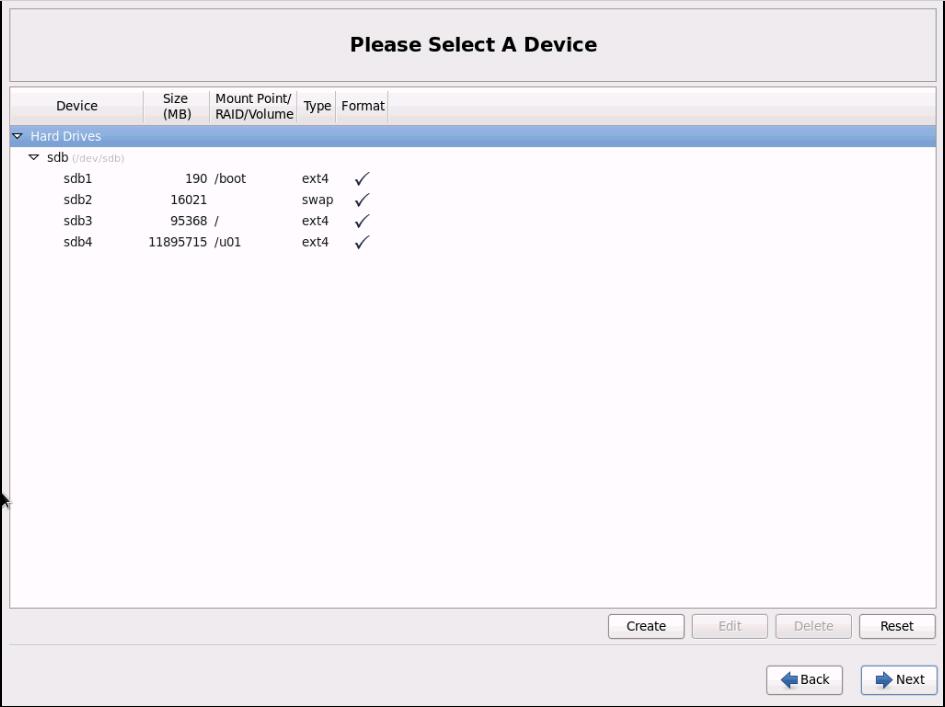Viewport: 945px width, 707px height.
Task: Click the Next button arrow icon
Action: pyautogui.click(x=883, y=680)
